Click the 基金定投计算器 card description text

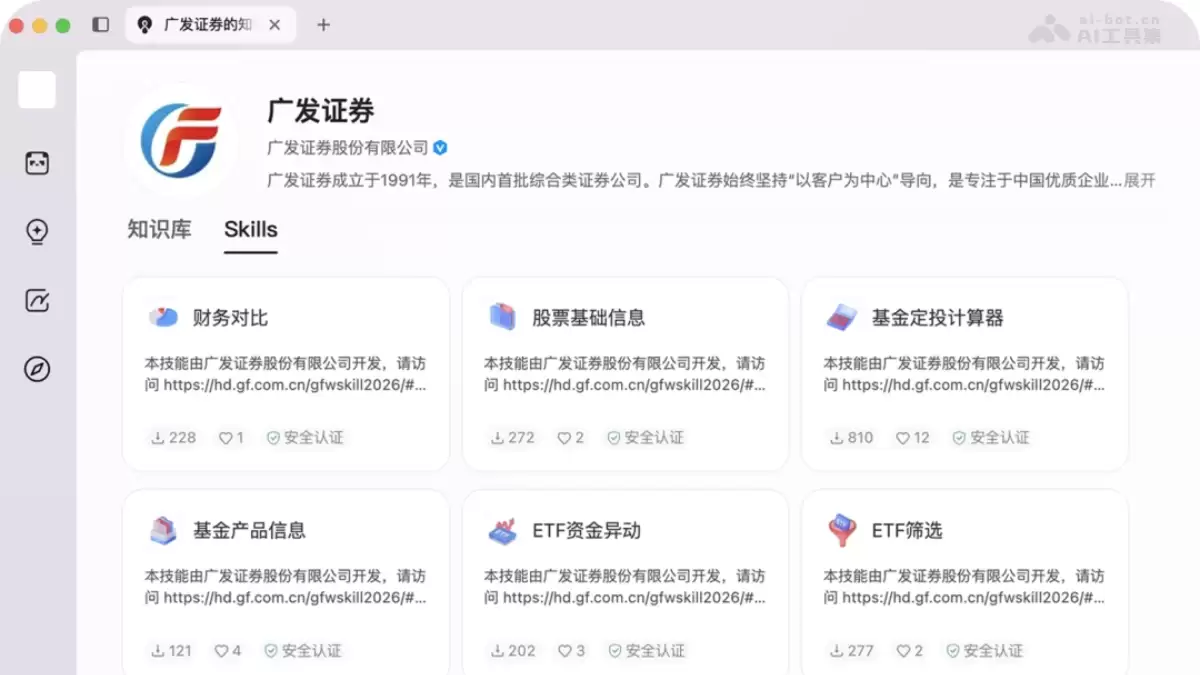964,374
